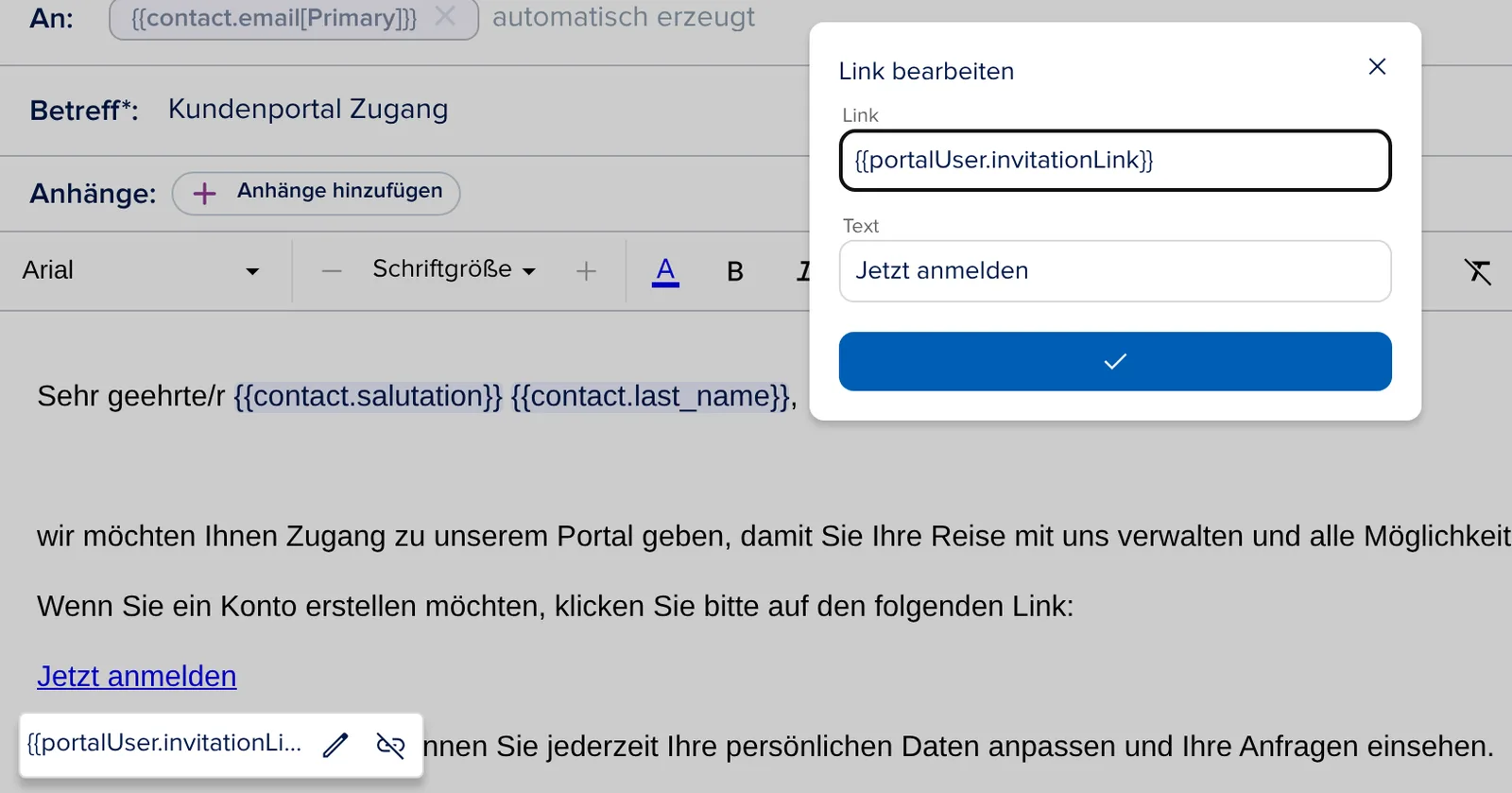Decrease font size with minus icon

(x=332, y=271)
